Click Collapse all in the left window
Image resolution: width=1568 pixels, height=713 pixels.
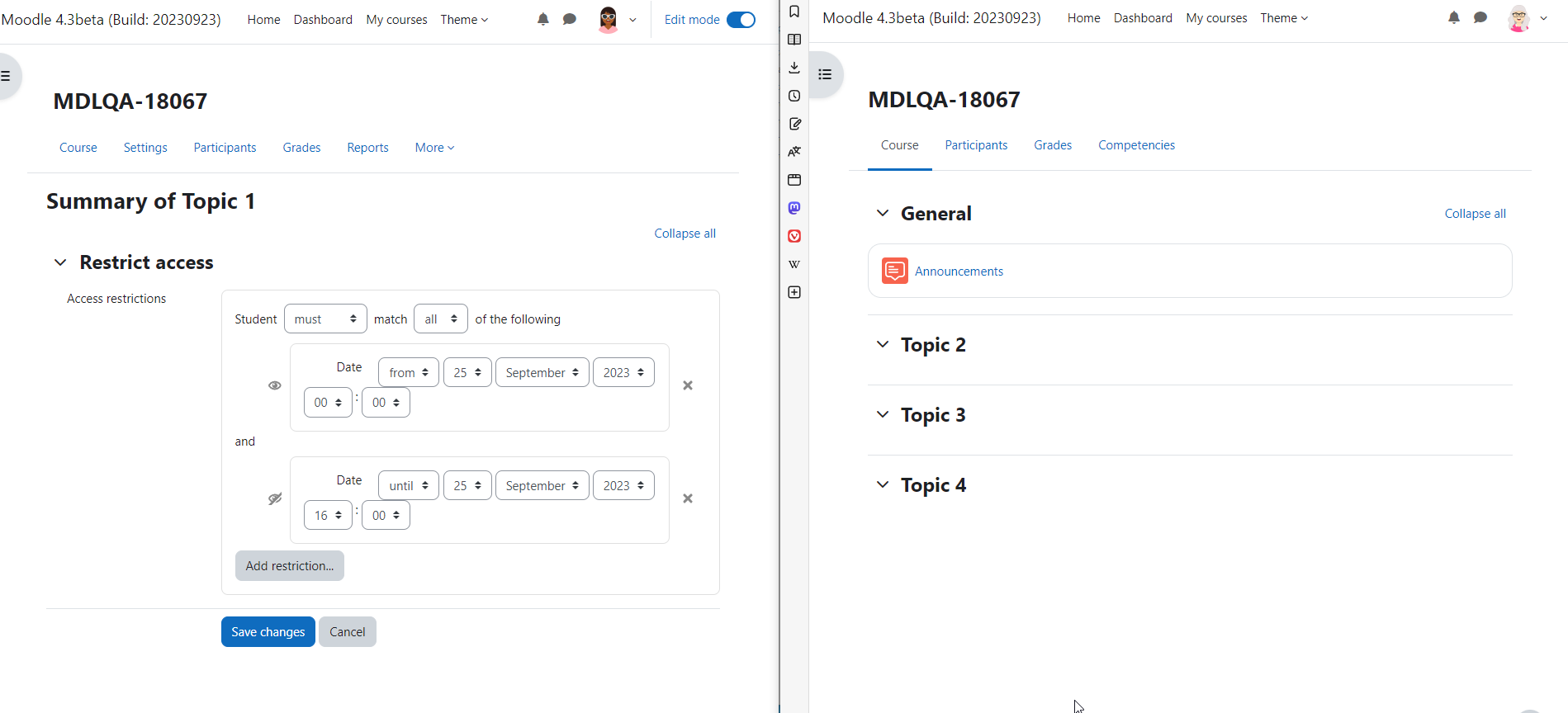tap(685, 234)
